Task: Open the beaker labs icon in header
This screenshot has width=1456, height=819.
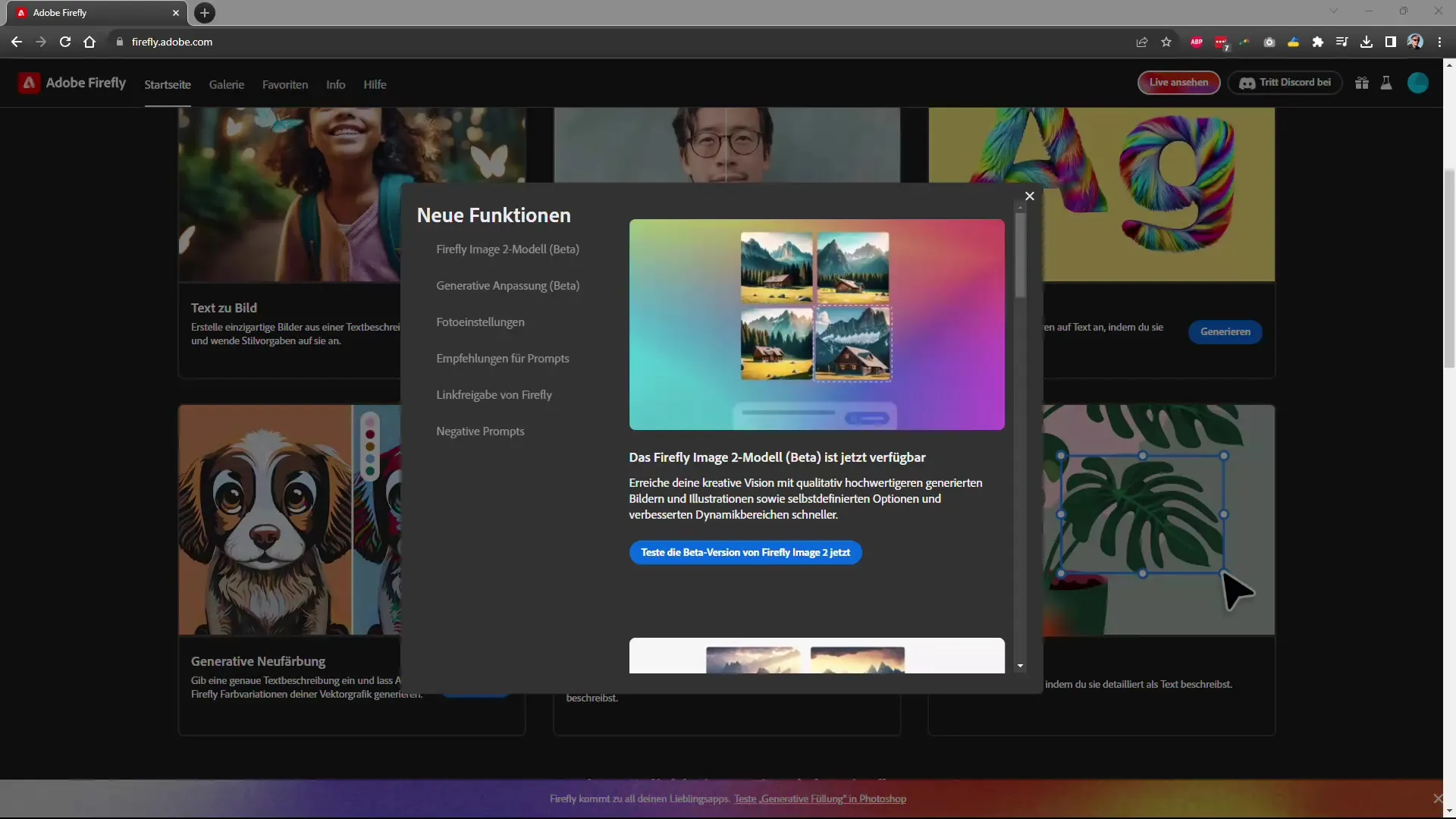Action: point(1386,83)
